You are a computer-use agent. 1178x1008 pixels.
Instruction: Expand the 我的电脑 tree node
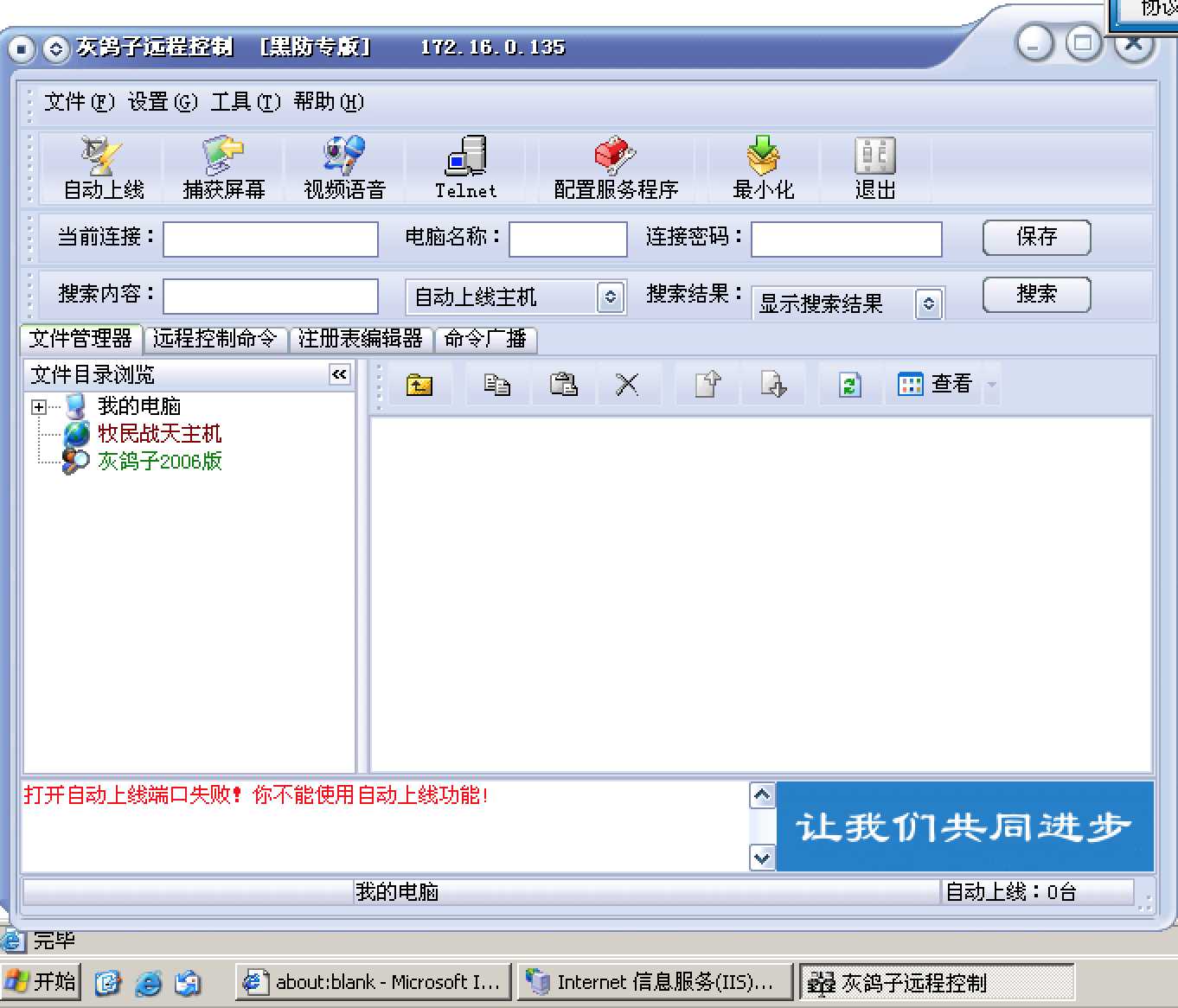pos(38,406)
